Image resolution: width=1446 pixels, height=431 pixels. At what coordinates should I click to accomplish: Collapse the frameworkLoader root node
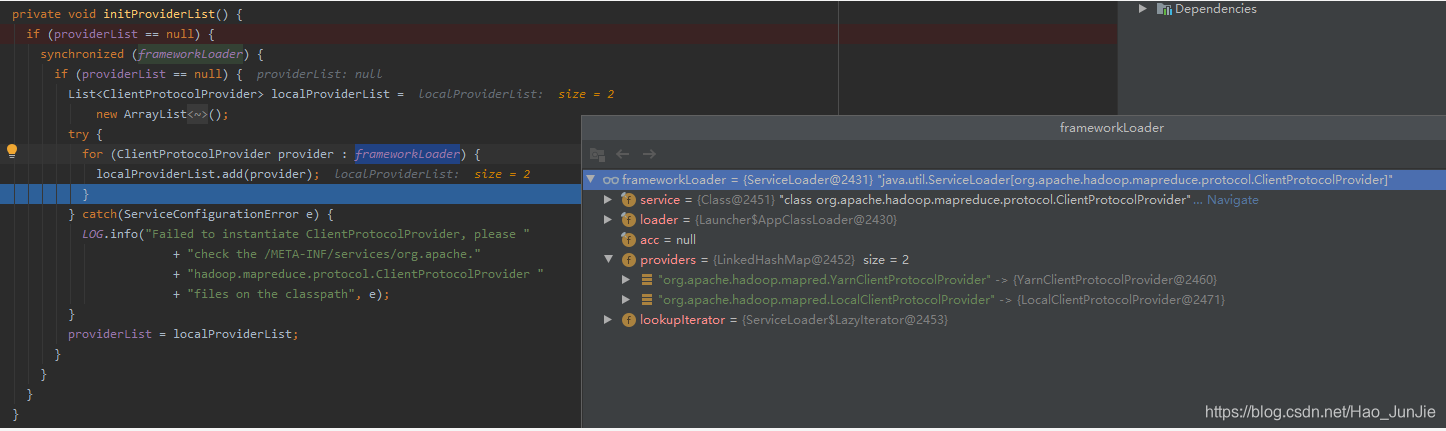pyautogui.click(x=591, y=180)
